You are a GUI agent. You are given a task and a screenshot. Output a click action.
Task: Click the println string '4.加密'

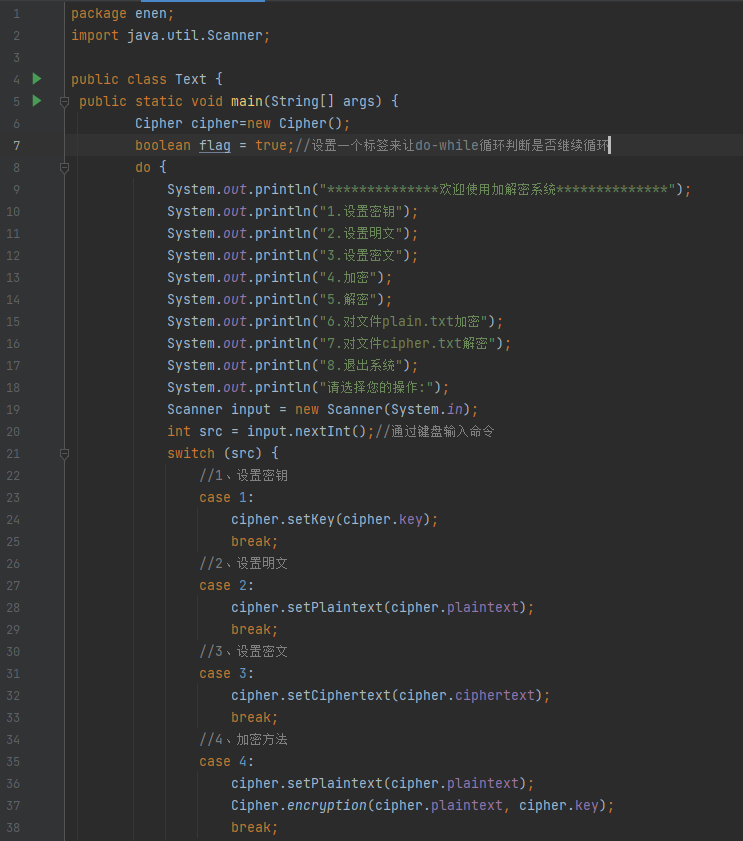348,277
